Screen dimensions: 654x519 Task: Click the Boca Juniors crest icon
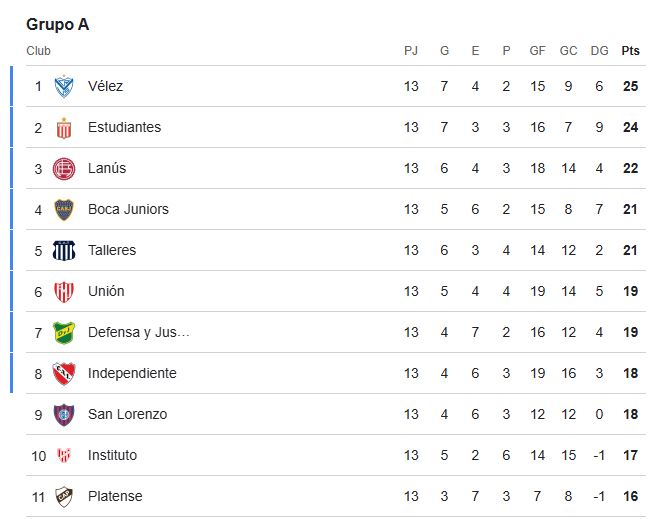(x=64, y=210)
